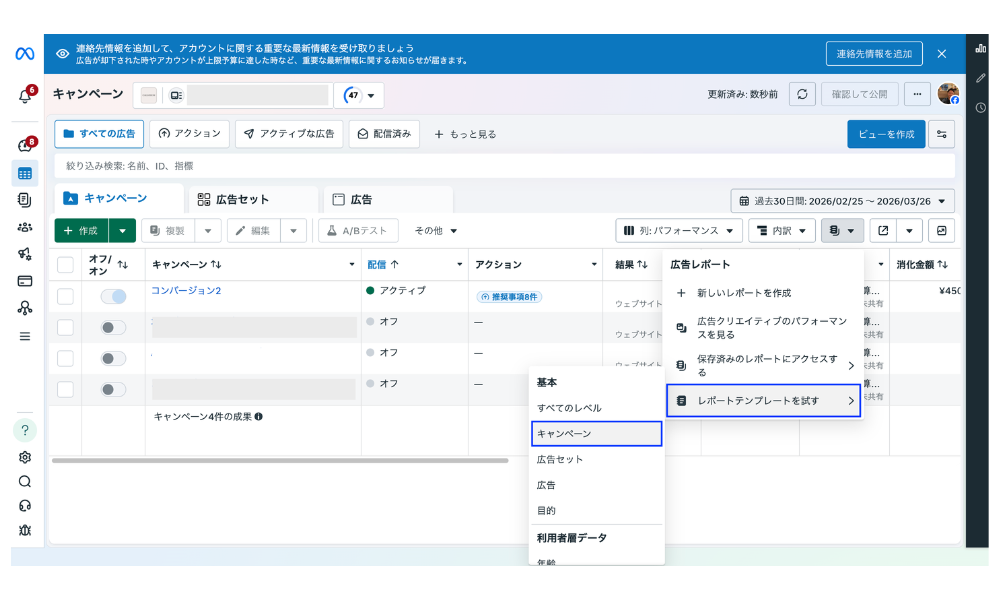Open the notifications bell icon
Screen dimensions: 1000x600
(25, 96)
